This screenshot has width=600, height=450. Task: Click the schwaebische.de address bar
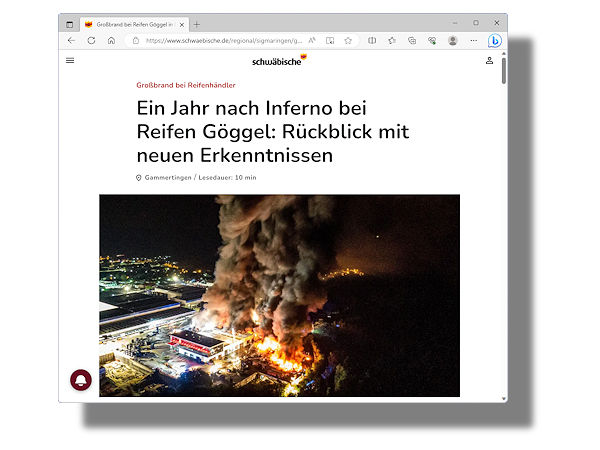click(224, 41)
